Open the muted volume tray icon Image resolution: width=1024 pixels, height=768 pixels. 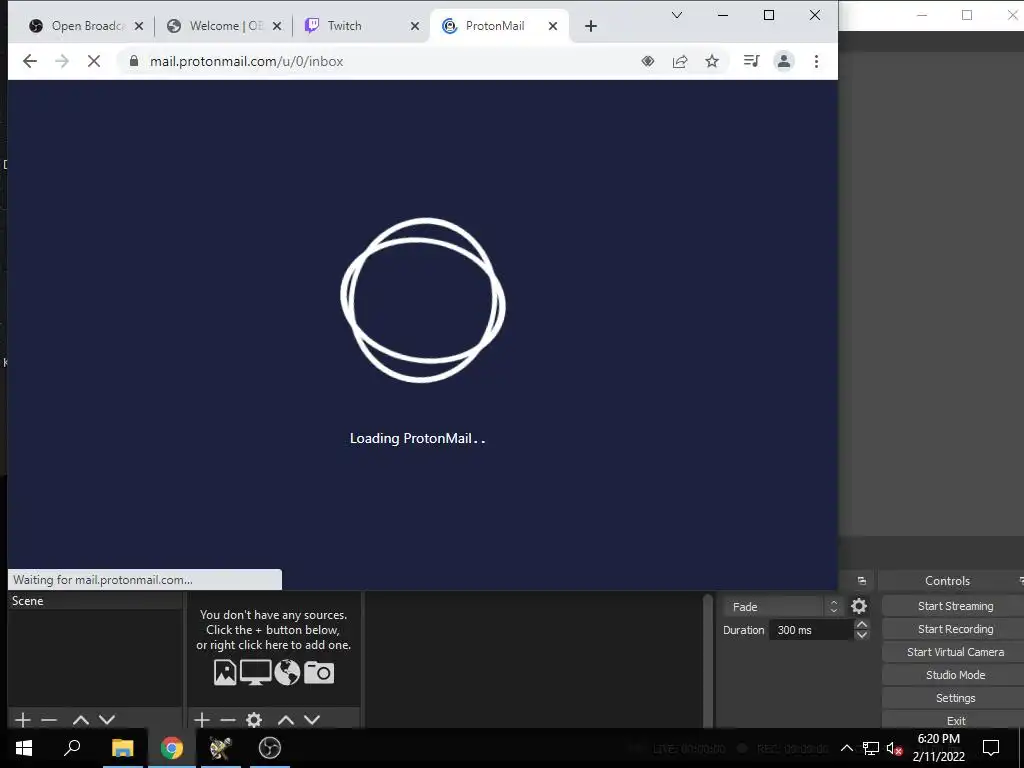click(894, 748)
